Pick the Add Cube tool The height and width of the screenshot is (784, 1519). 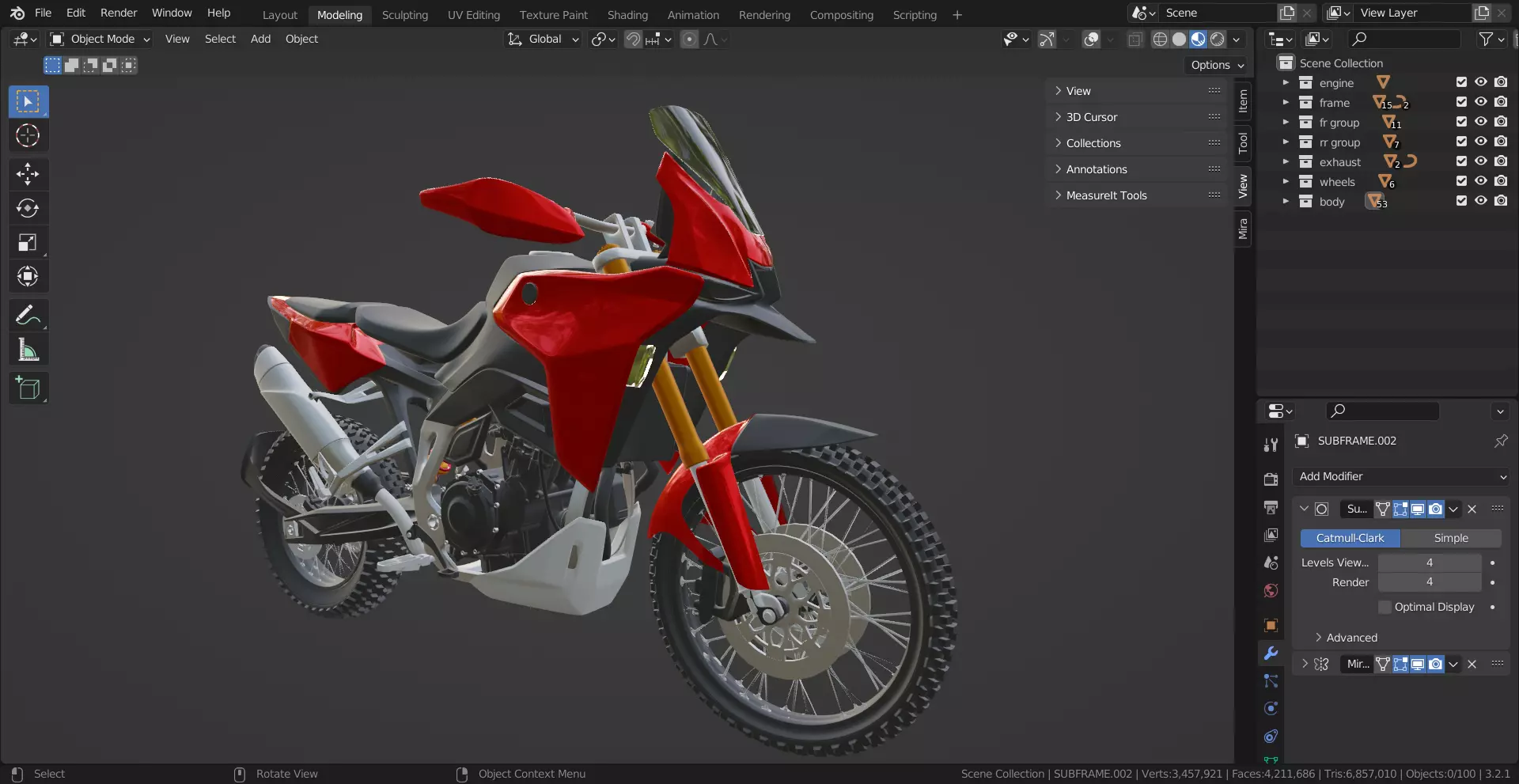tap(28, 388)
